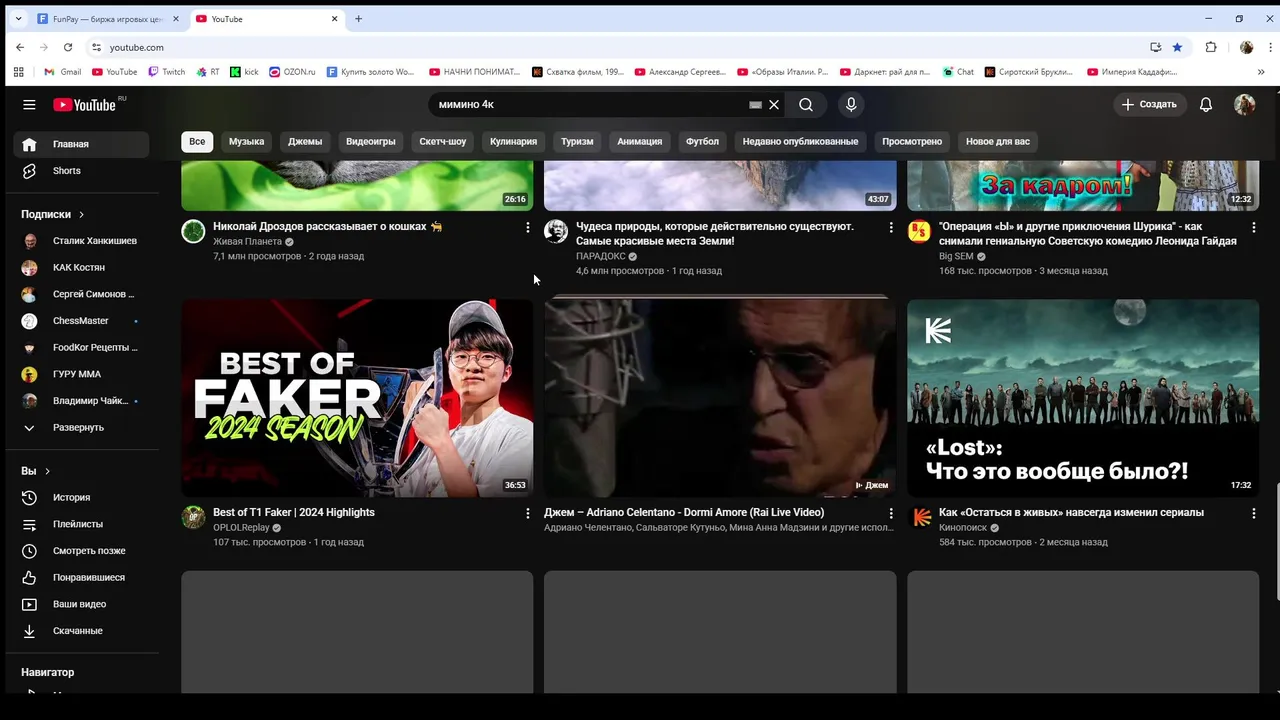Open the Chrome tab search dropdown
Screen dimensions: 1280x720
18,19
